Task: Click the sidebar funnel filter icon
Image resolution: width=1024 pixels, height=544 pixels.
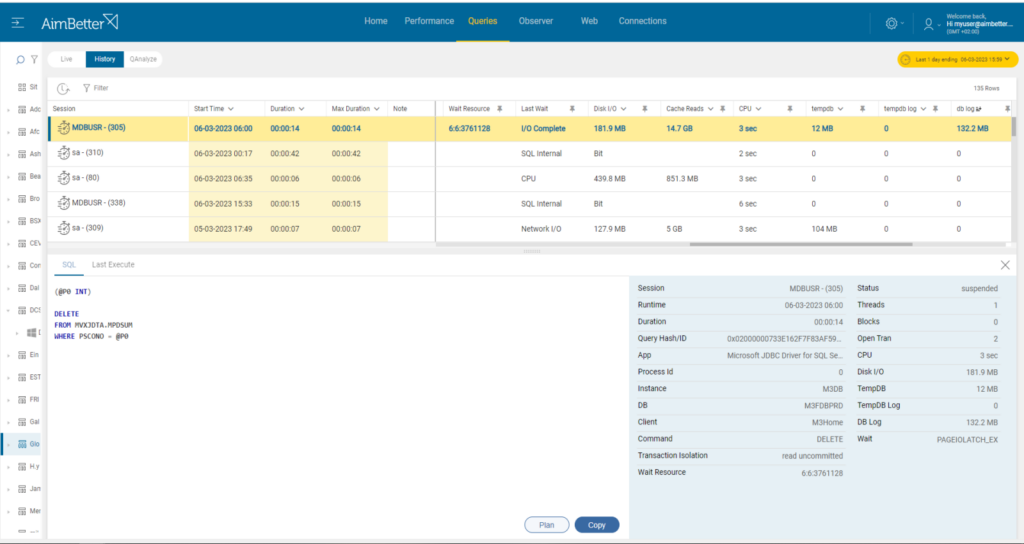Action: point(35,59)
